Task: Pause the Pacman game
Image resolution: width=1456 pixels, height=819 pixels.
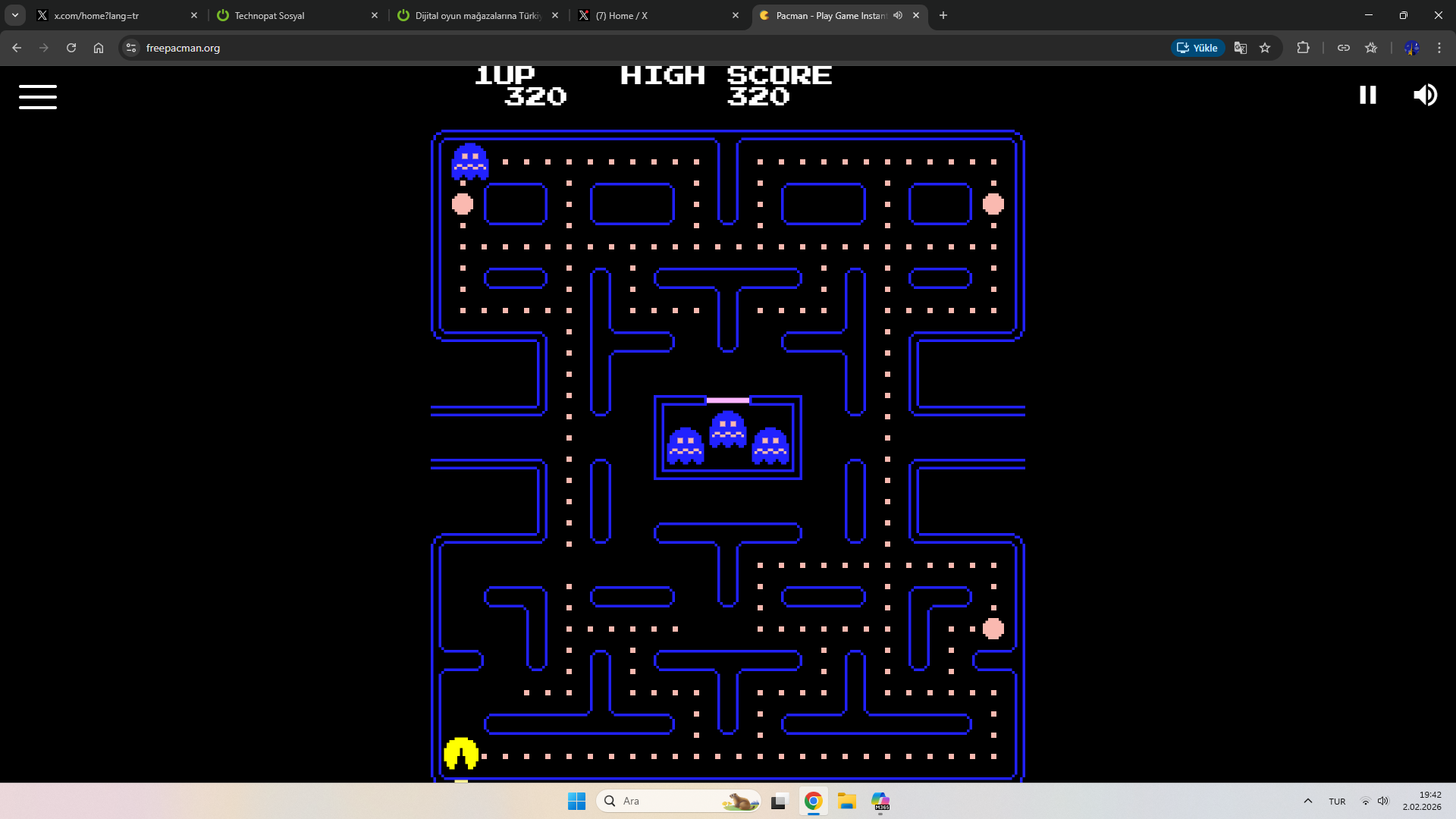Action: click(x=1367, y=95)
